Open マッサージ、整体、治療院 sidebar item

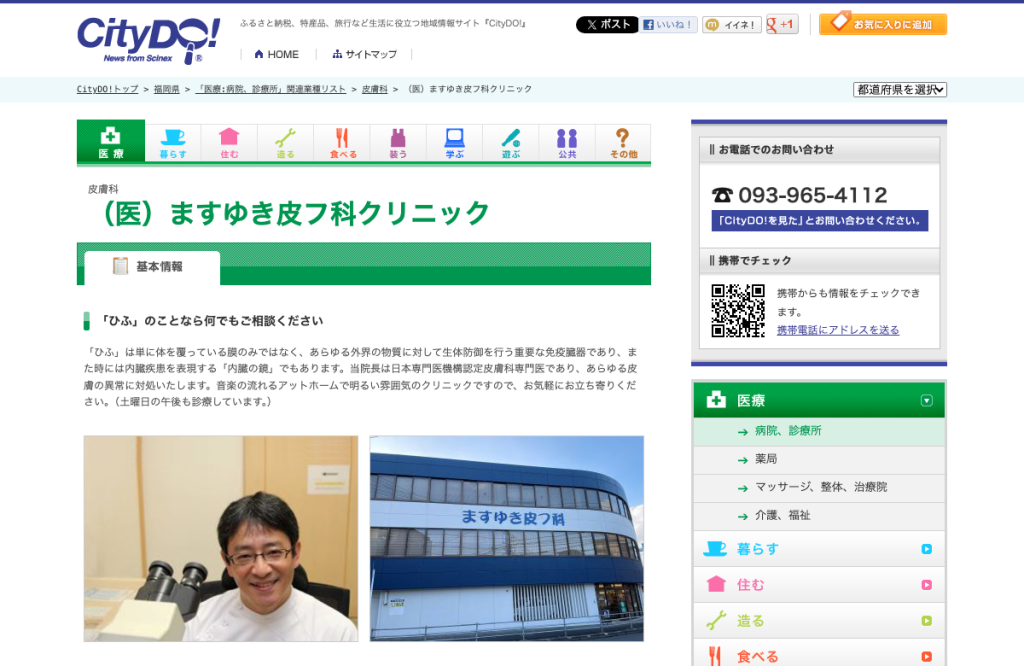pyautogui.click(x=819, y=487)
